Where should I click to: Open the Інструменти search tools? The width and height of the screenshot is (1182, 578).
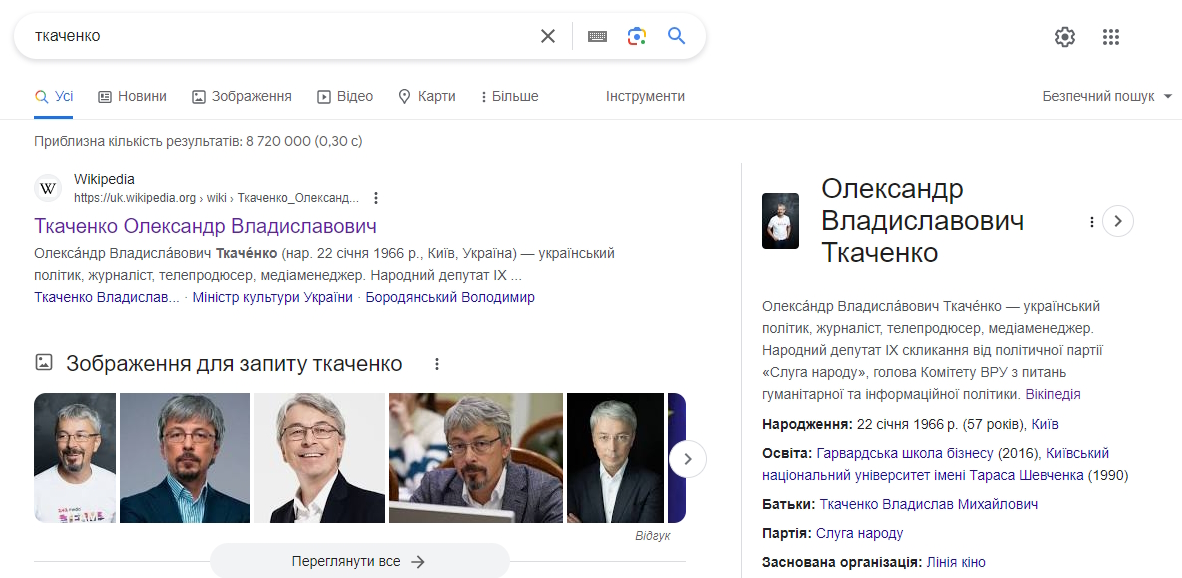tap(645, 97)
